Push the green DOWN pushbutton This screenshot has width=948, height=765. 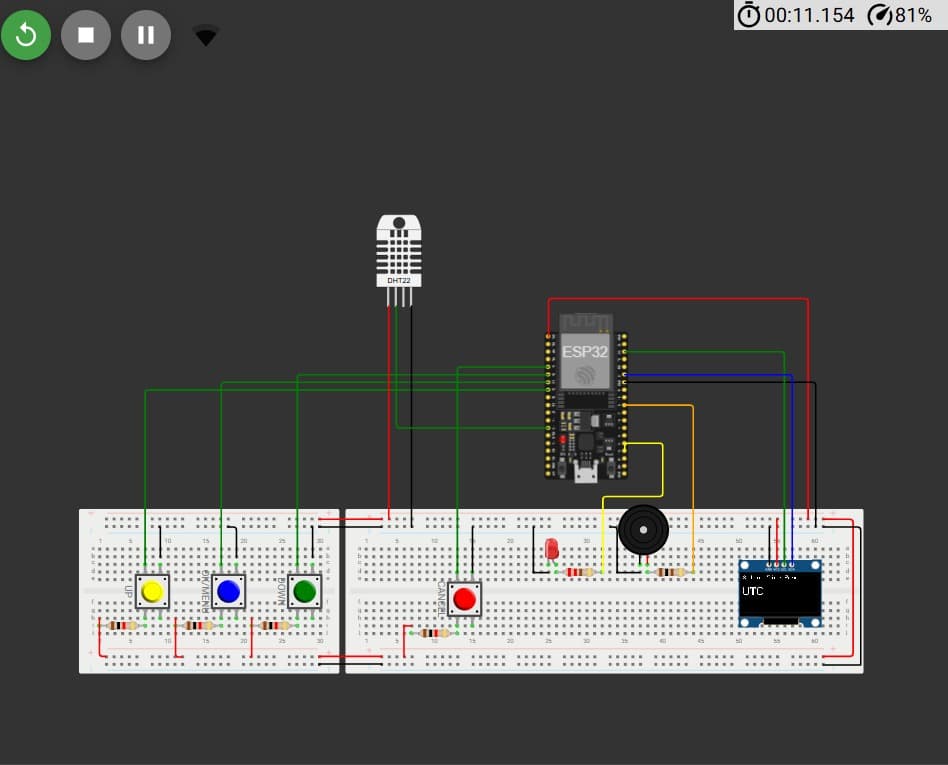[304, 591]
